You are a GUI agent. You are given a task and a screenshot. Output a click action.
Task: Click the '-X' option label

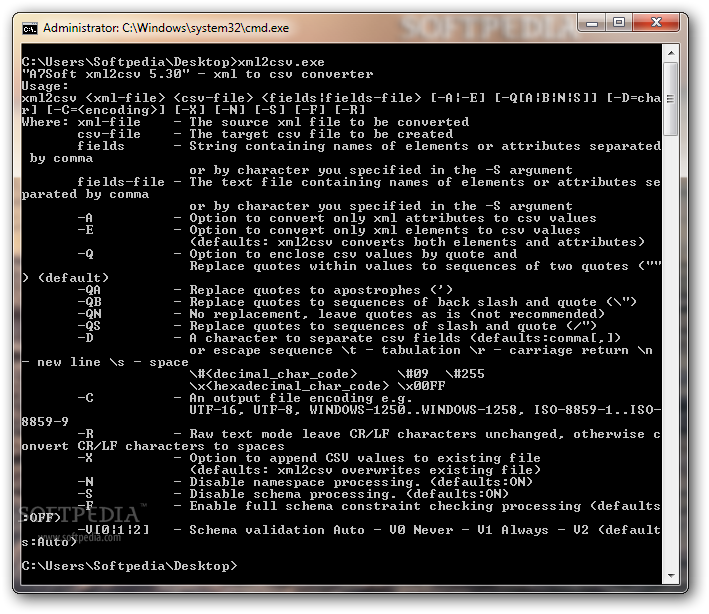click(85, 458)
